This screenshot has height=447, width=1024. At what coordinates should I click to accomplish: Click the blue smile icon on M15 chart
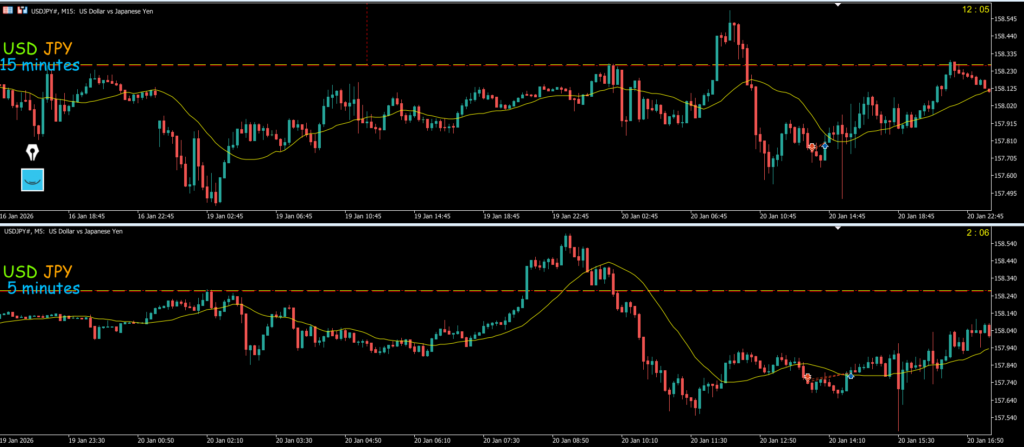33,180
